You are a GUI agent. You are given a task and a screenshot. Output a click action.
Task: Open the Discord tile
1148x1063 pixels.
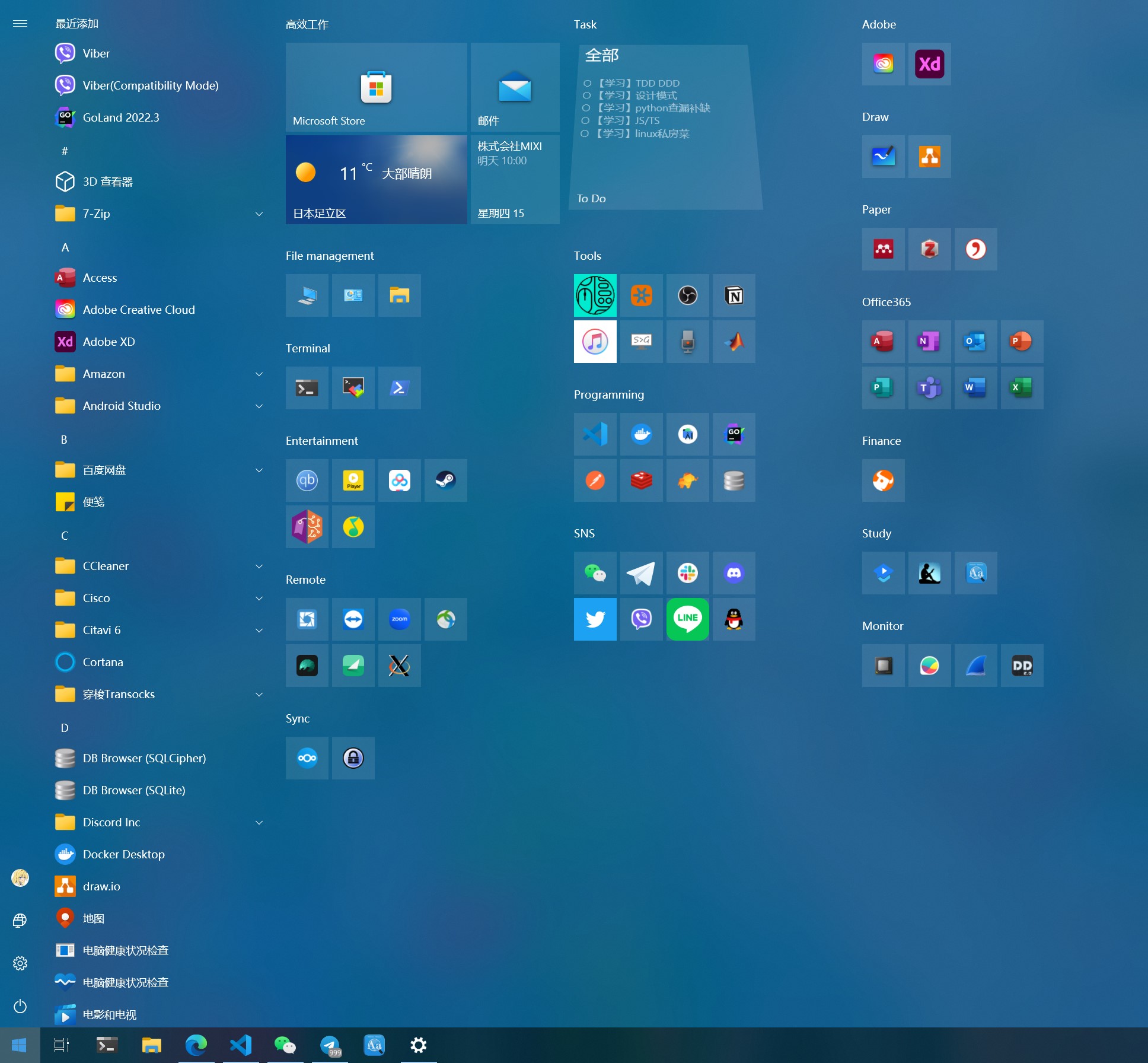pyautogui.click(x=734, y=573)
